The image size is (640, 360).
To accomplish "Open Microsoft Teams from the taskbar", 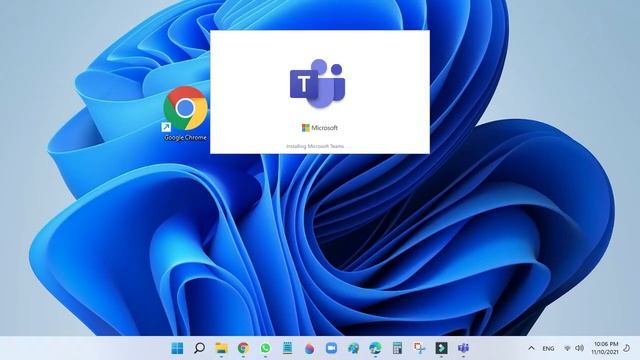I will point(463,348).
